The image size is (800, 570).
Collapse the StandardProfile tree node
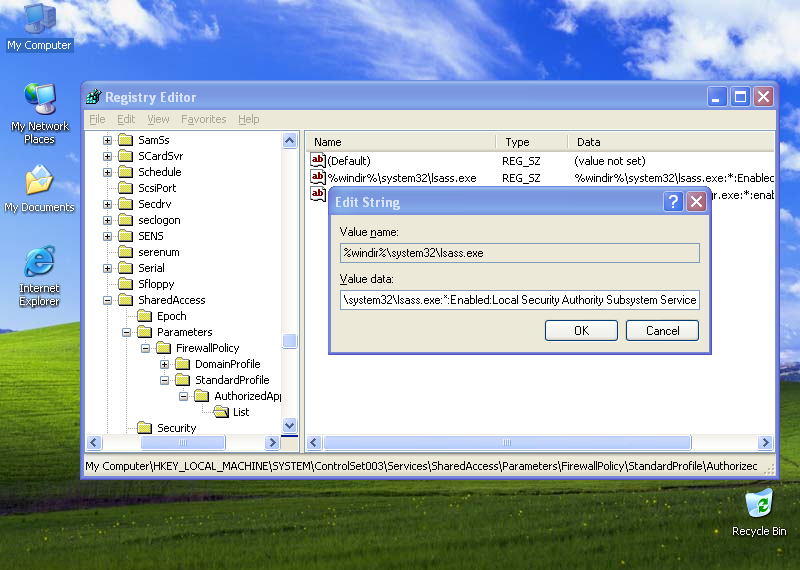(x=164, y=380)
